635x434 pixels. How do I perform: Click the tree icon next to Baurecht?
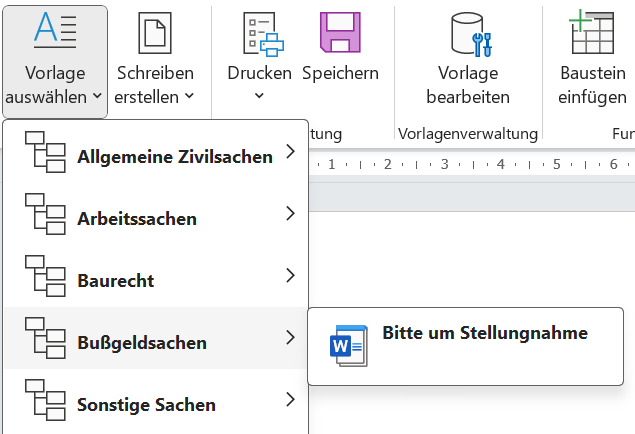(x=44, y=279)
